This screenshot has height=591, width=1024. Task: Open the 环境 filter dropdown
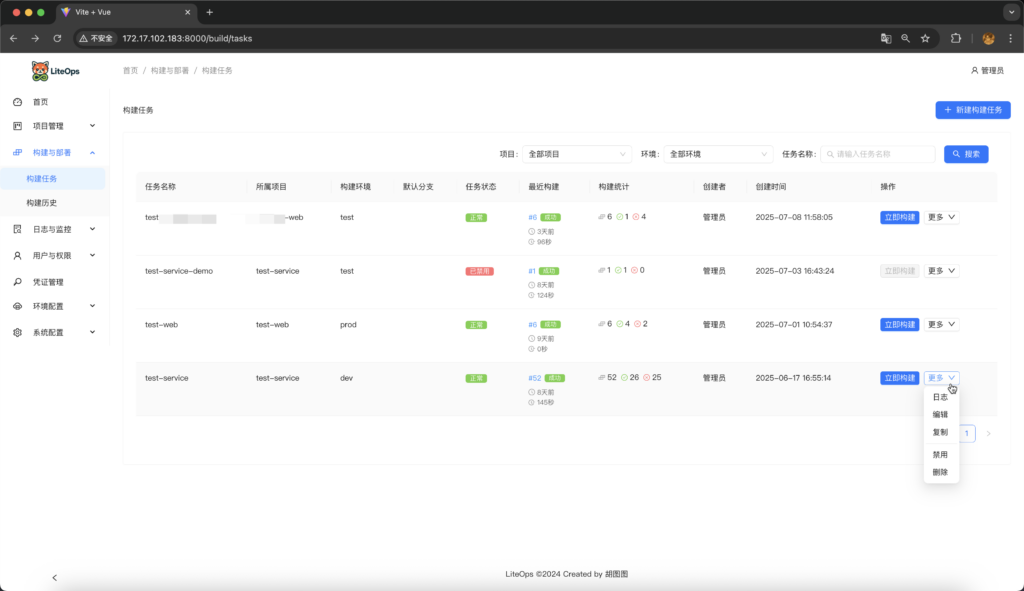click(719, 154)
